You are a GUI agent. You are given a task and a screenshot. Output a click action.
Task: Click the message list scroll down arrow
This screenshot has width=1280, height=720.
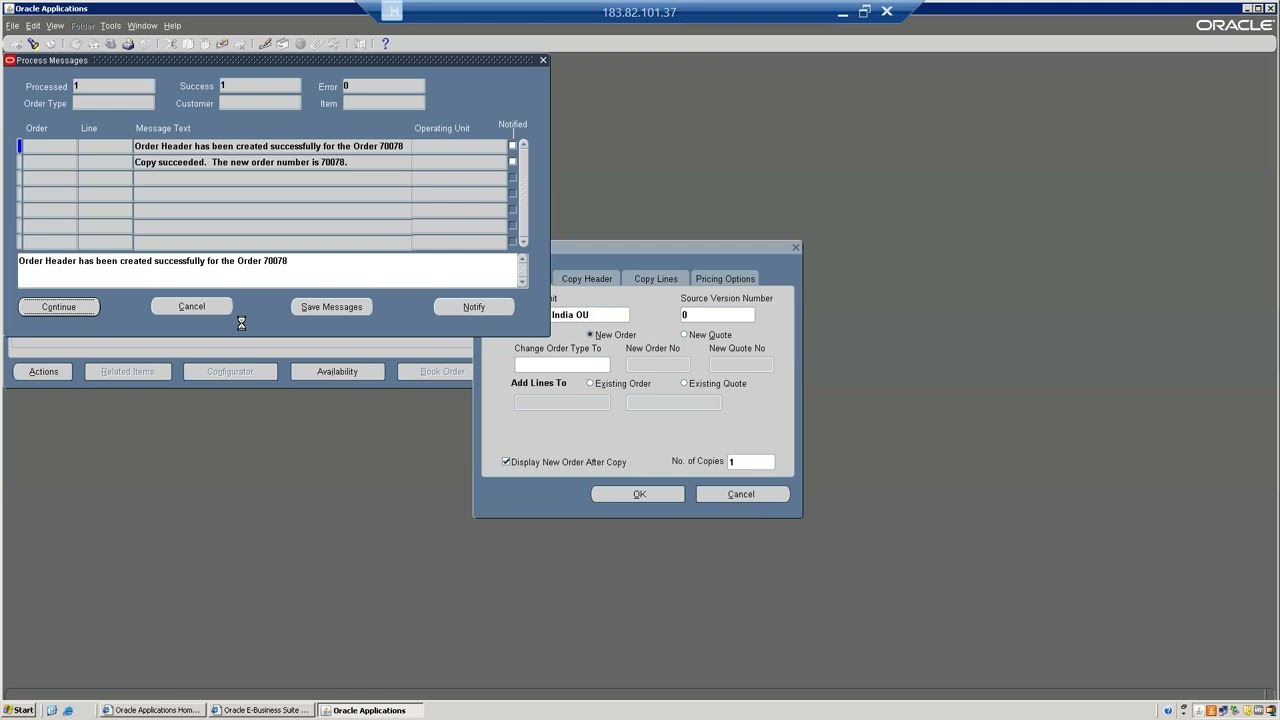(523, 242)
